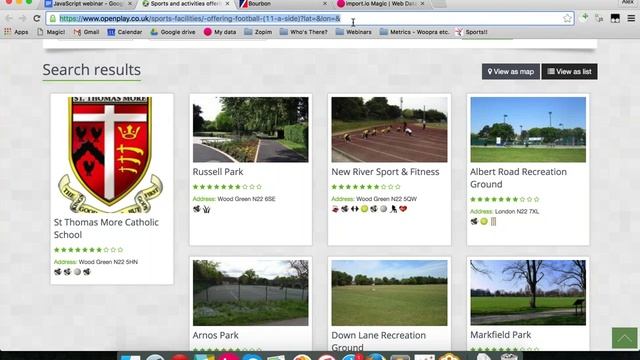The width and height of the screenshot is (640, 360).
Task: Open the Magic! bookmark
Action: click(x=51, y=32)
